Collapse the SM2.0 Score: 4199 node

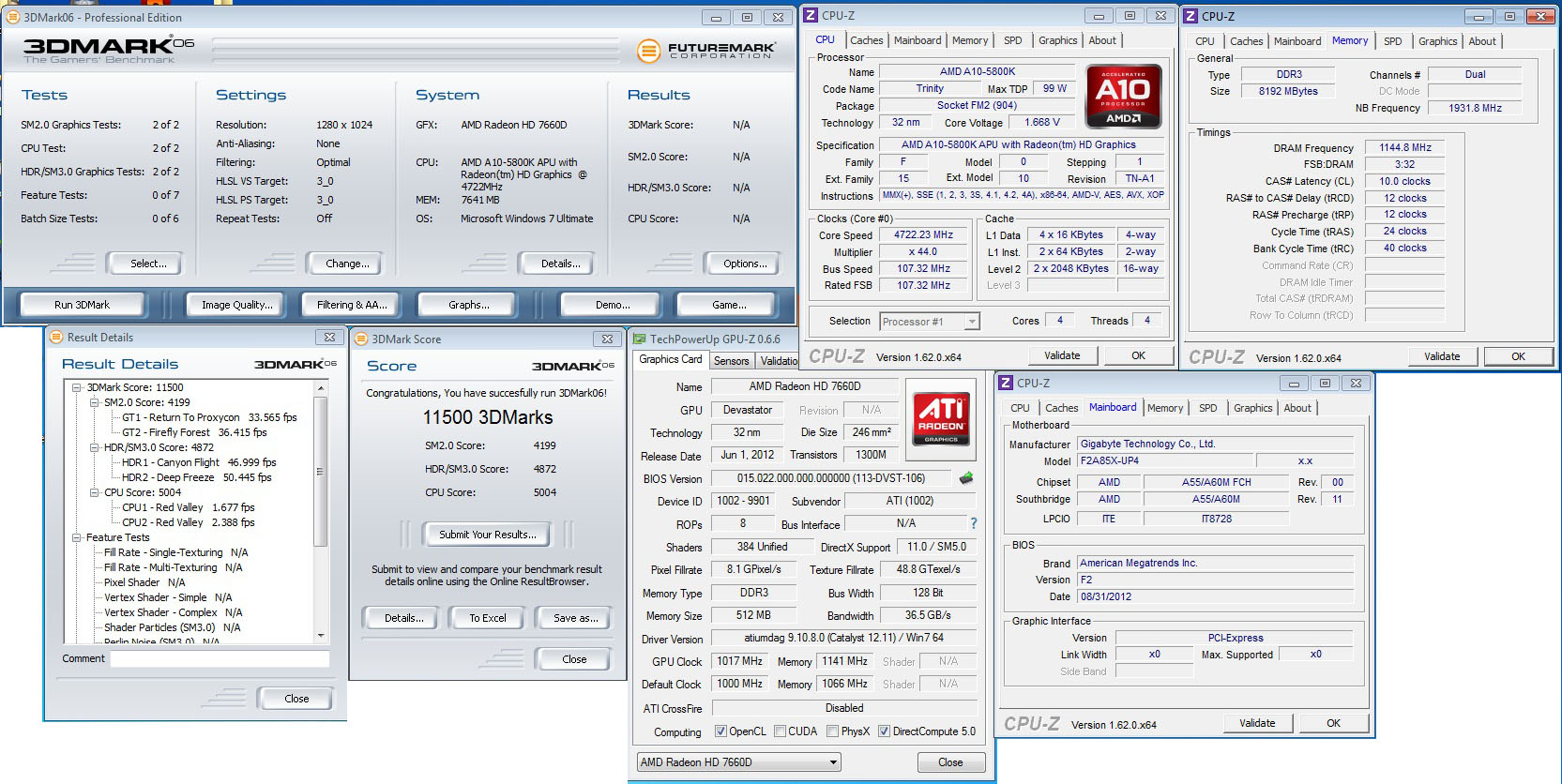point(95,402)
